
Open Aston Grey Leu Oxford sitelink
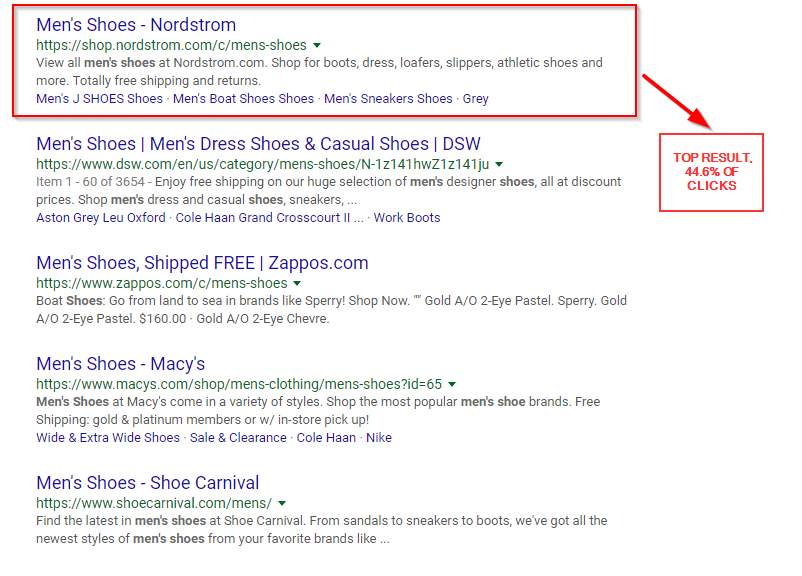[x=101, y=218]
